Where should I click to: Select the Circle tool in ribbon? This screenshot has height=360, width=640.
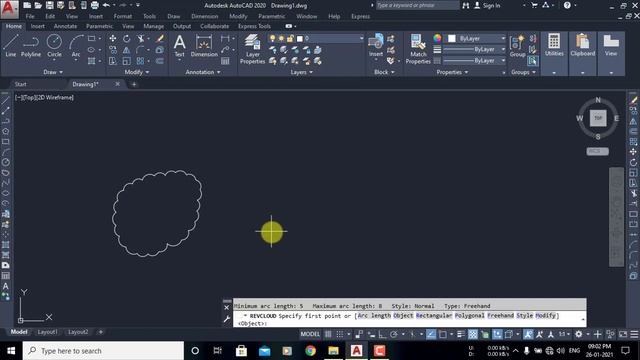point(54,45)
